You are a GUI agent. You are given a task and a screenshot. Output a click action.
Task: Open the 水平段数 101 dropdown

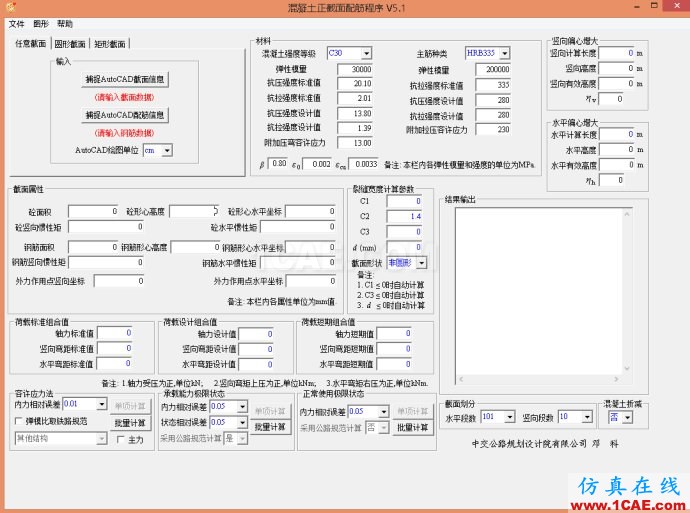510,417
